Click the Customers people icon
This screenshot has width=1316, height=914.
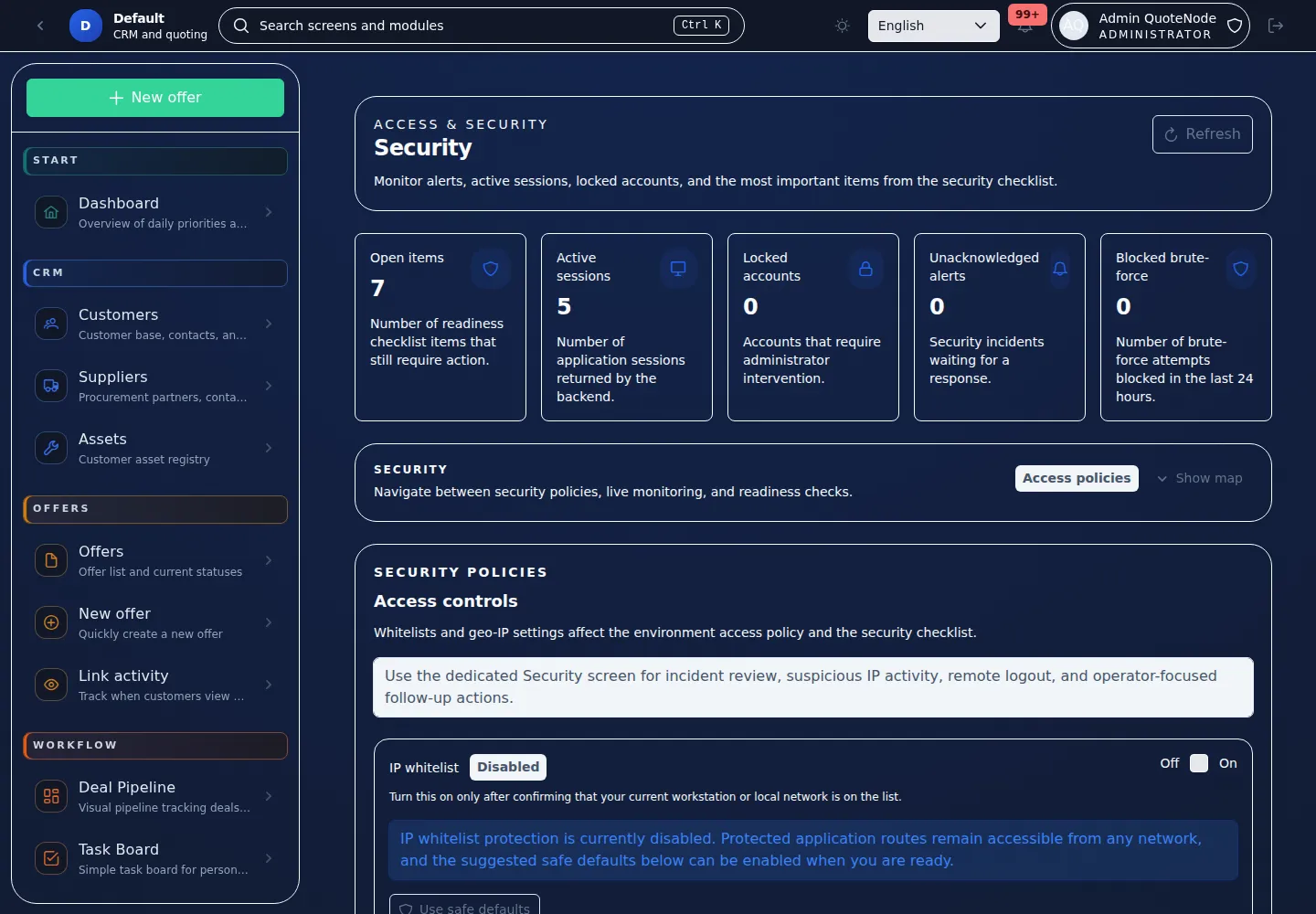[51, 324]
